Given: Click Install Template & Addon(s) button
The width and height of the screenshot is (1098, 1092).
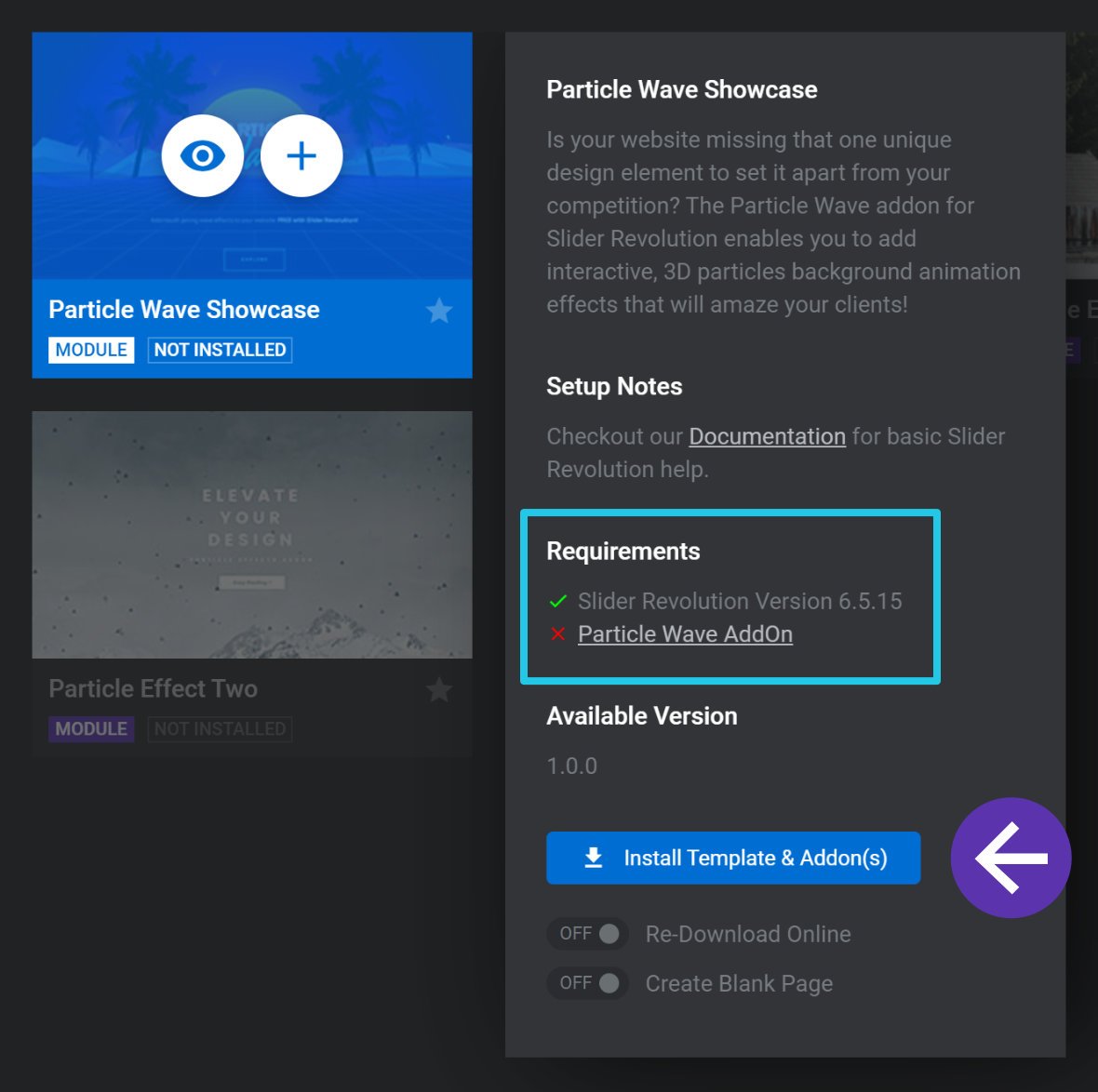Looking at the screenshot, I should coord(733,858).
